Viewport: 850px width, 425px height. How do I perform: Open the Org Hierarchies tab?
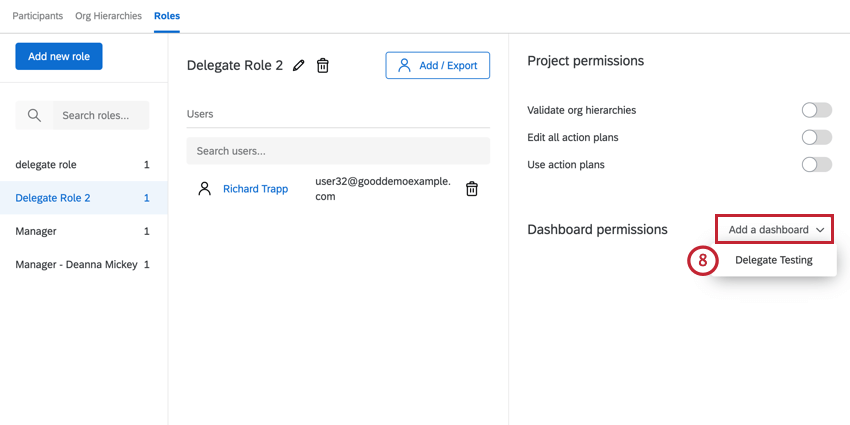pos(109,16)
